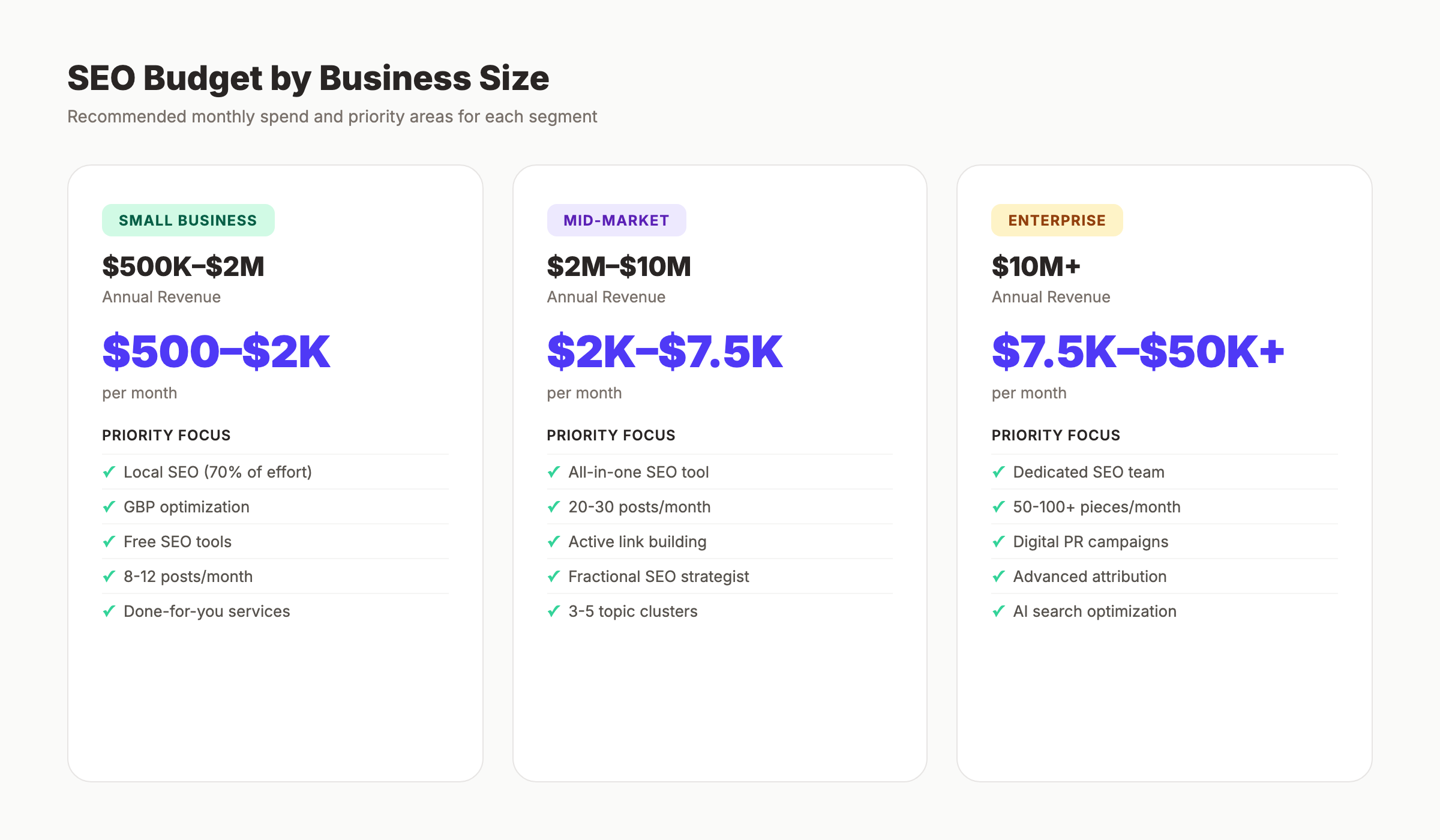Expand the Mid-Market priority focus list
This screenshot has width=1440, height=840.
point(611,435)
